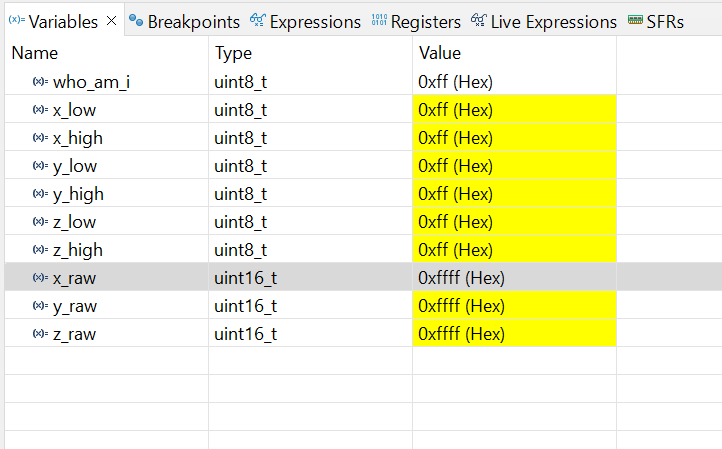Click the Type column header
Screen dimensions: 722x449
(x=233, y=53)
